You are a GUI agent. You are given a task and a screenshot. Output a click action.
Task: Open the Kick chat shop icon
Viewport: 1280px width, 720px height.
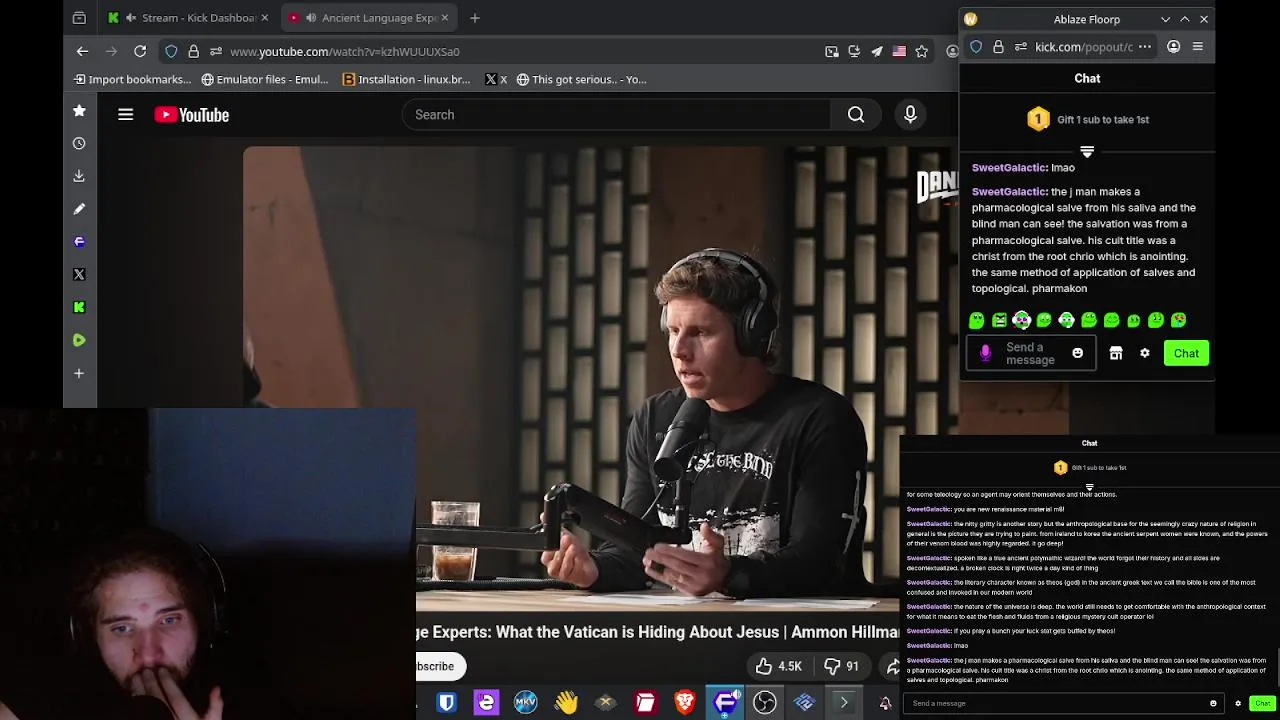point(1116,353)
